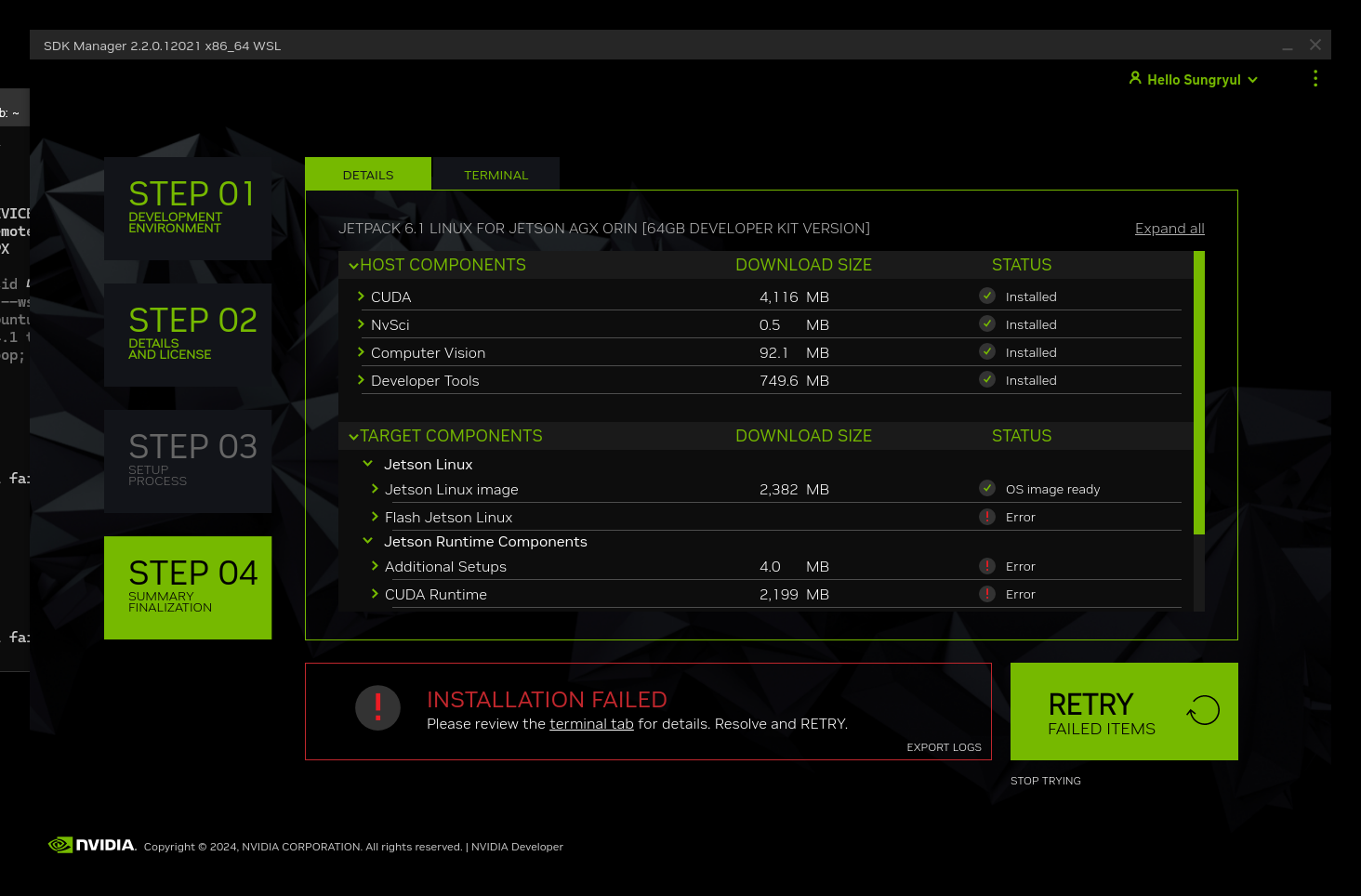Open the terminal tab link in the error message
This screenshot has width=1361, height=896.
591,724
